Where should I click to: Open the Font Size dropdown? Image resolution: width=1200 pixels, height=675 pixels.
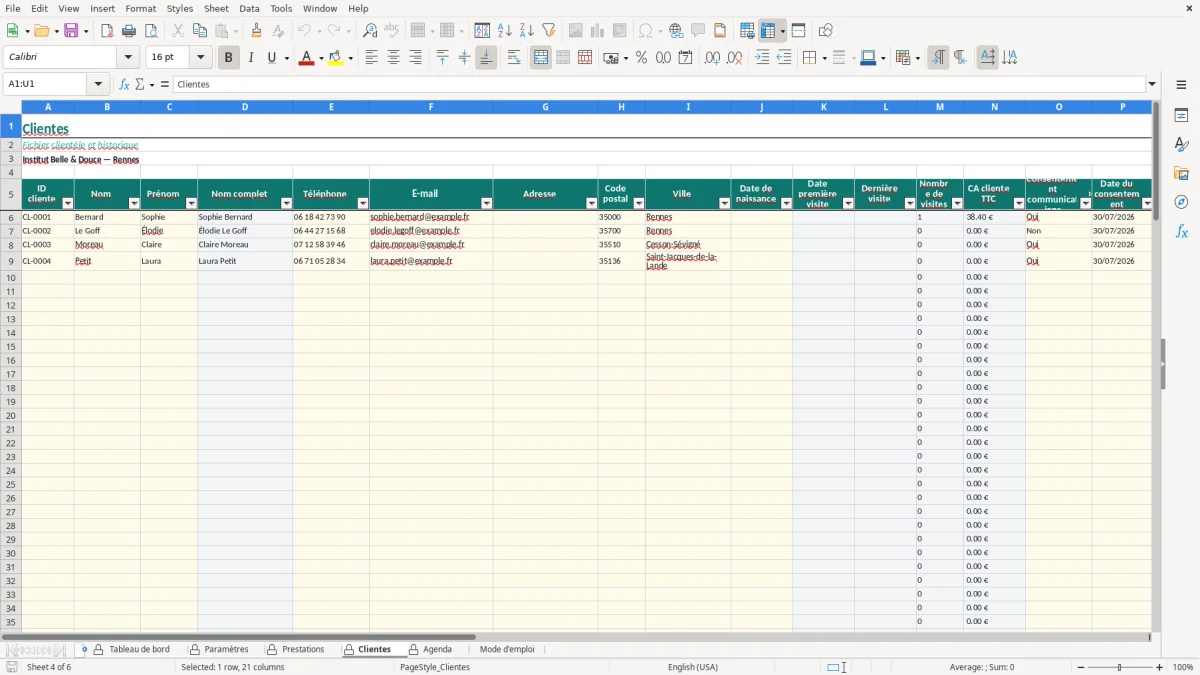pyautogui.click(x=200, y=58)
